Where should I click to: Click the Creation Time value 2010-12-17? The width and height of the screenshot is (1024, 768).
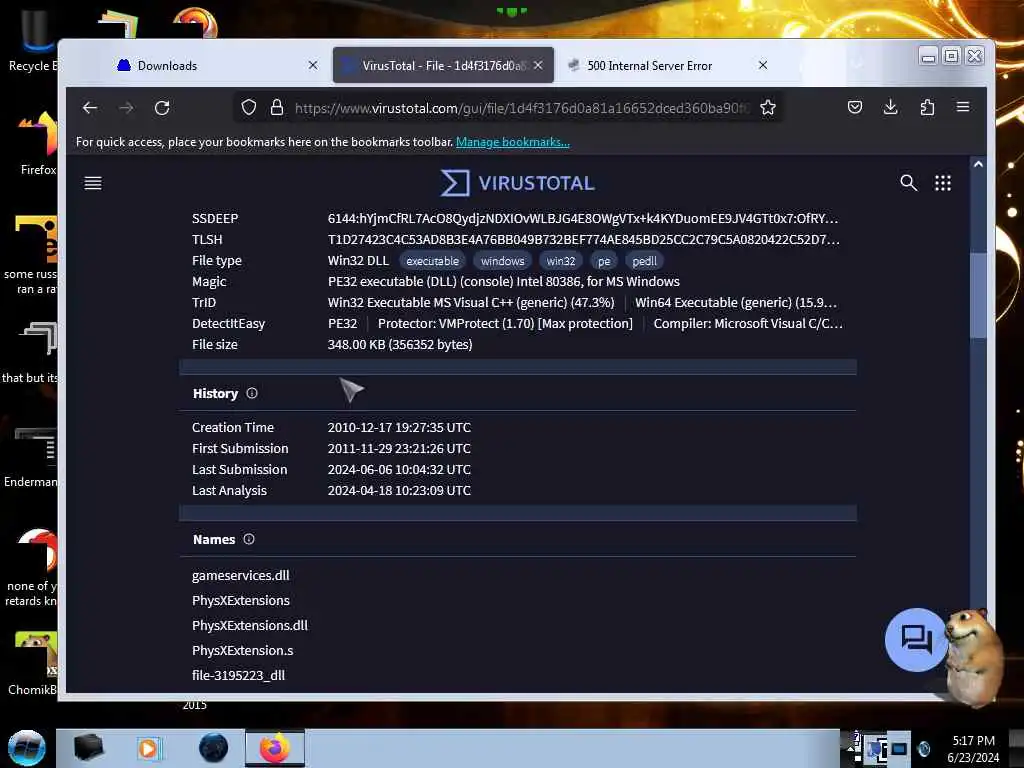coord(399,427)
